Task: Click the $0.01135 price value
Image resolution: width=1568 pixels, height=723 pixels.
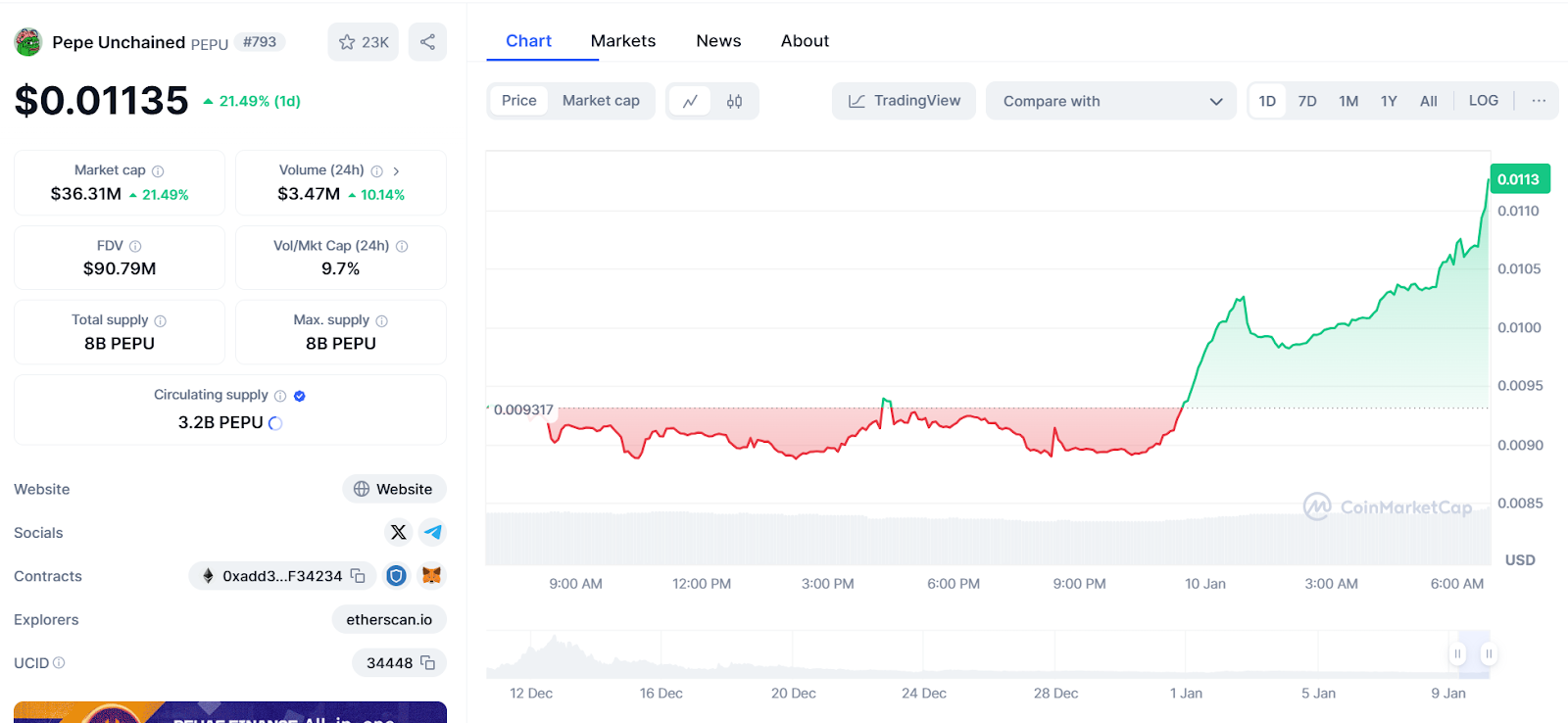Action: pos(102,101)
